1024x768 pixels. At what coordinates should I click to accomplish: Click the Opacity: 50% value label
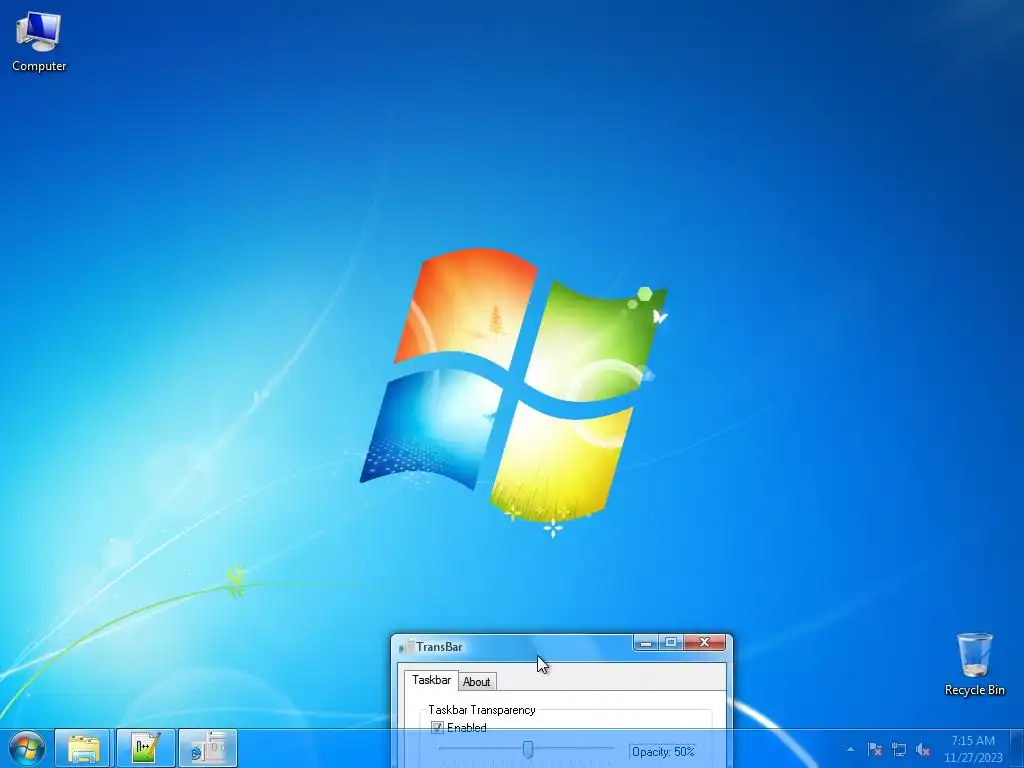[663, 752]
